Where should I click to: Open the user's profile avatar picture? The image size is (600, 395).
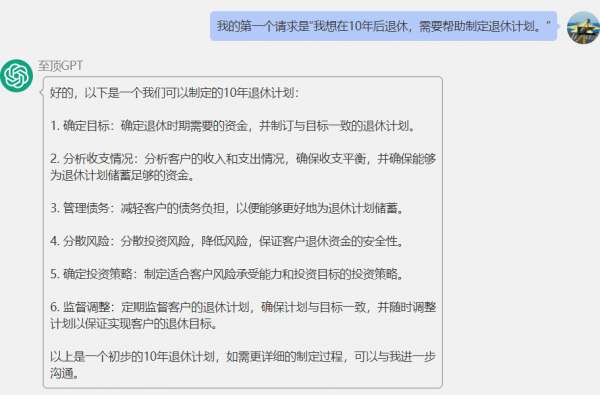coord(583,28)
